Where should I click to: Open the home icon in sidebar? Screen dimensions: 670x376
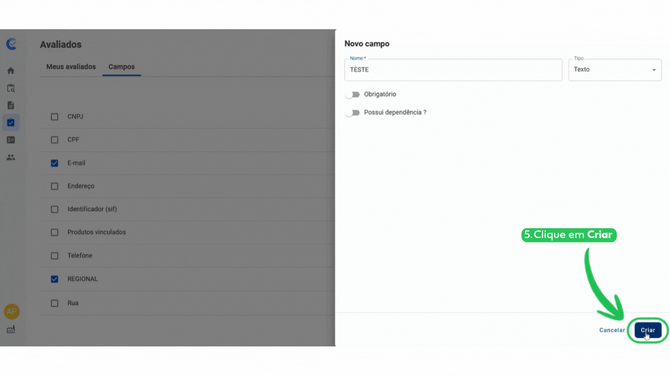pos(11,70)
